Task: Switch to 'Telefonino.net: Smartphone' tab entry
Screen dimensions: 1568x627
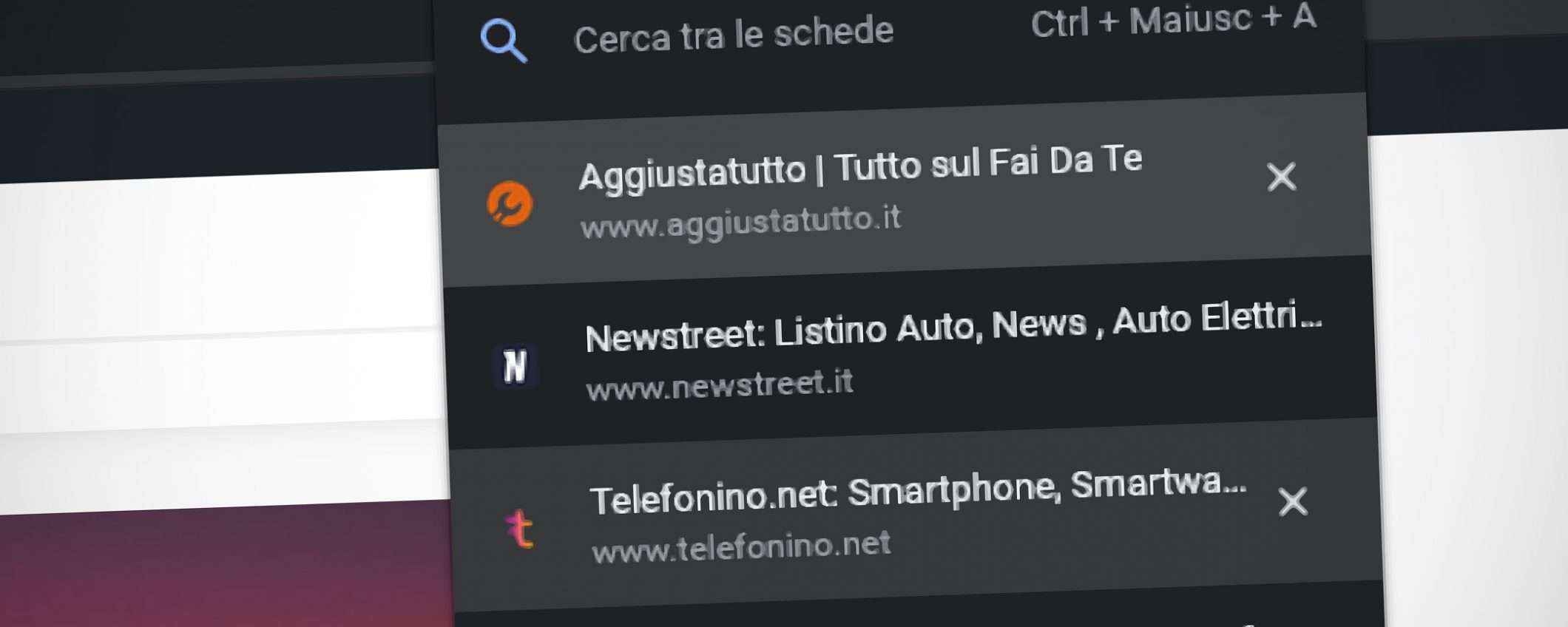Action: (917, 491)
